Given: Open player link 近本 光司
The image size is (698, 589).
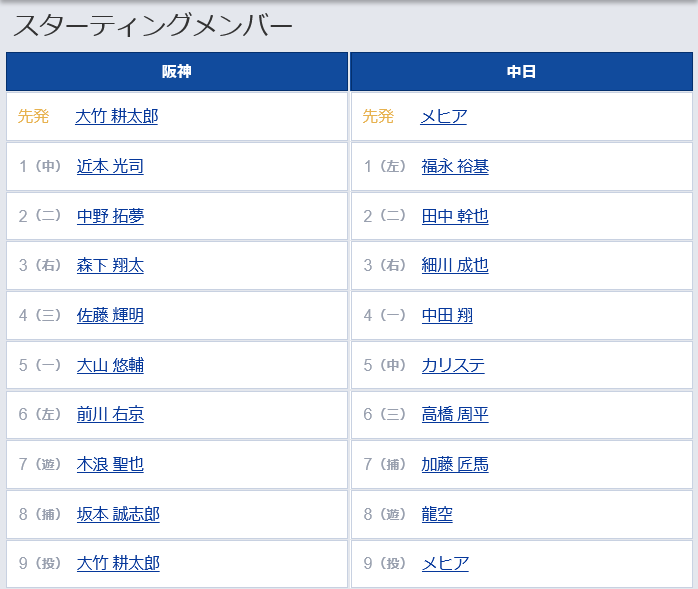Looking at the screenshot, I should pos(110,166).
